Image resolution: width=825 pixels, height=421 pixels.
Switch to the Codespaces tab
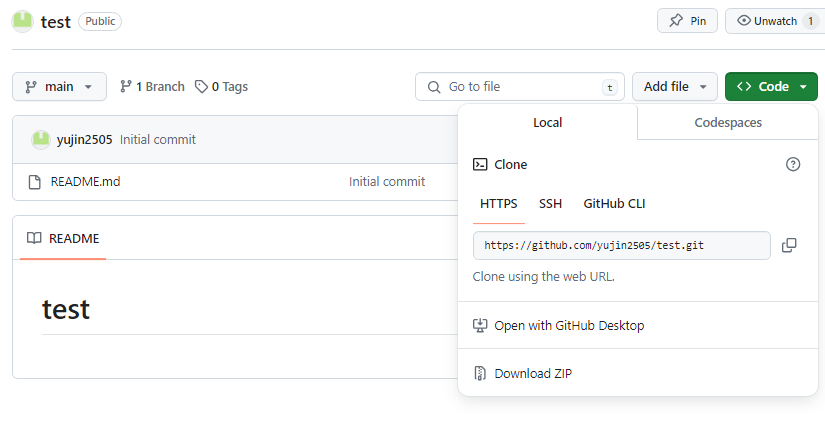[x=728, y=123]
